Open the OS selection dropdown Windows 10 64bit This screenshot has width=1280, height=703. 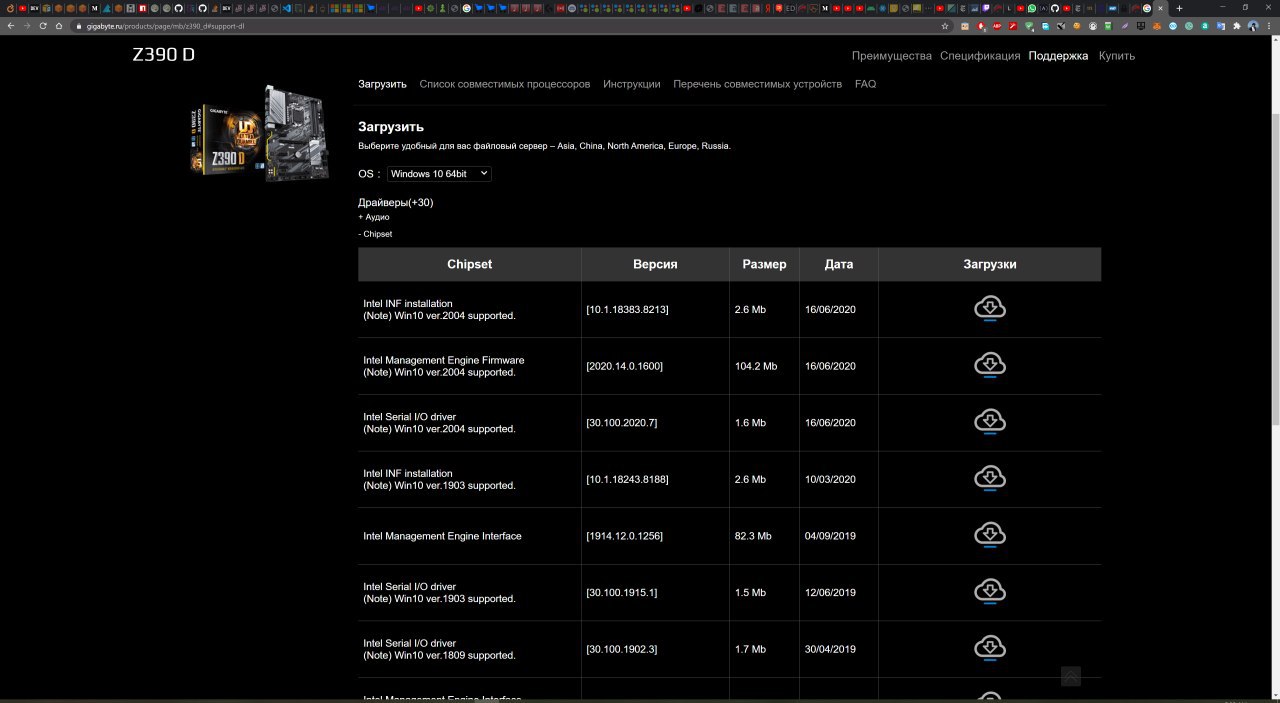pyautogui.click(x=439, y=173)
